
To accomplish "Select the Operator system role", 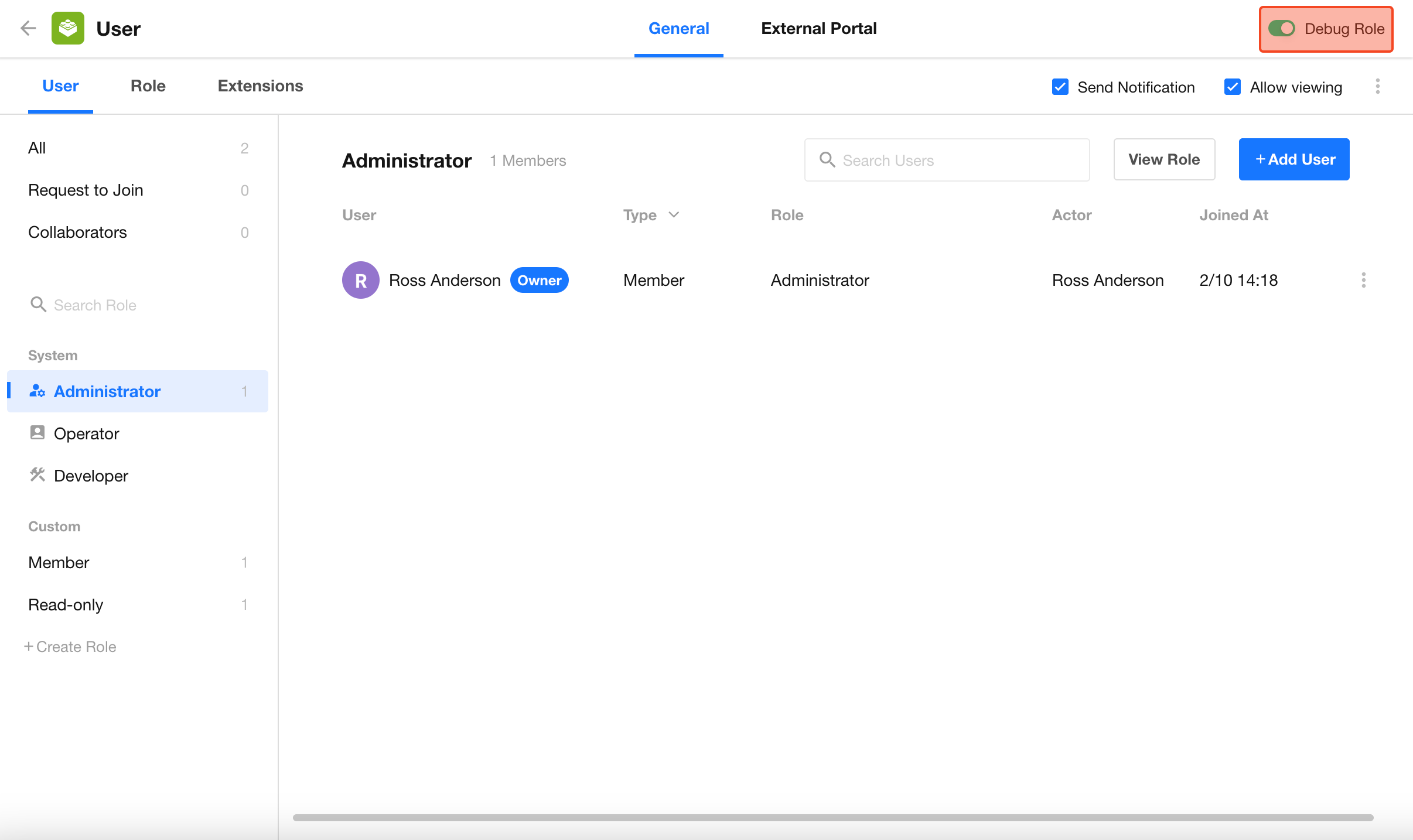I will coord(138,433).
